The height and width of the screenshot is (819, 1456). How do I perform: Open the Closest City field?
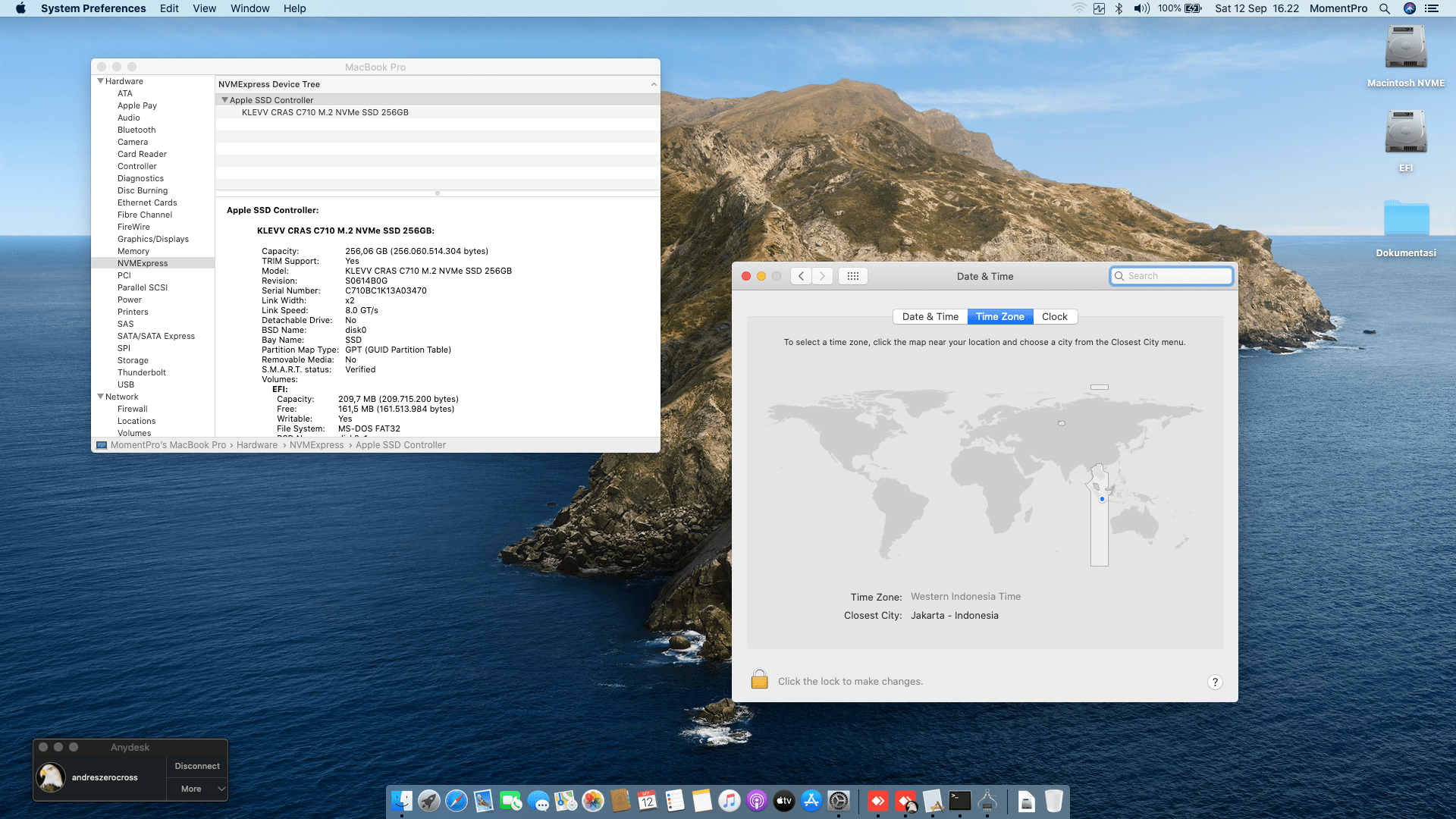(x=954, y=616)
